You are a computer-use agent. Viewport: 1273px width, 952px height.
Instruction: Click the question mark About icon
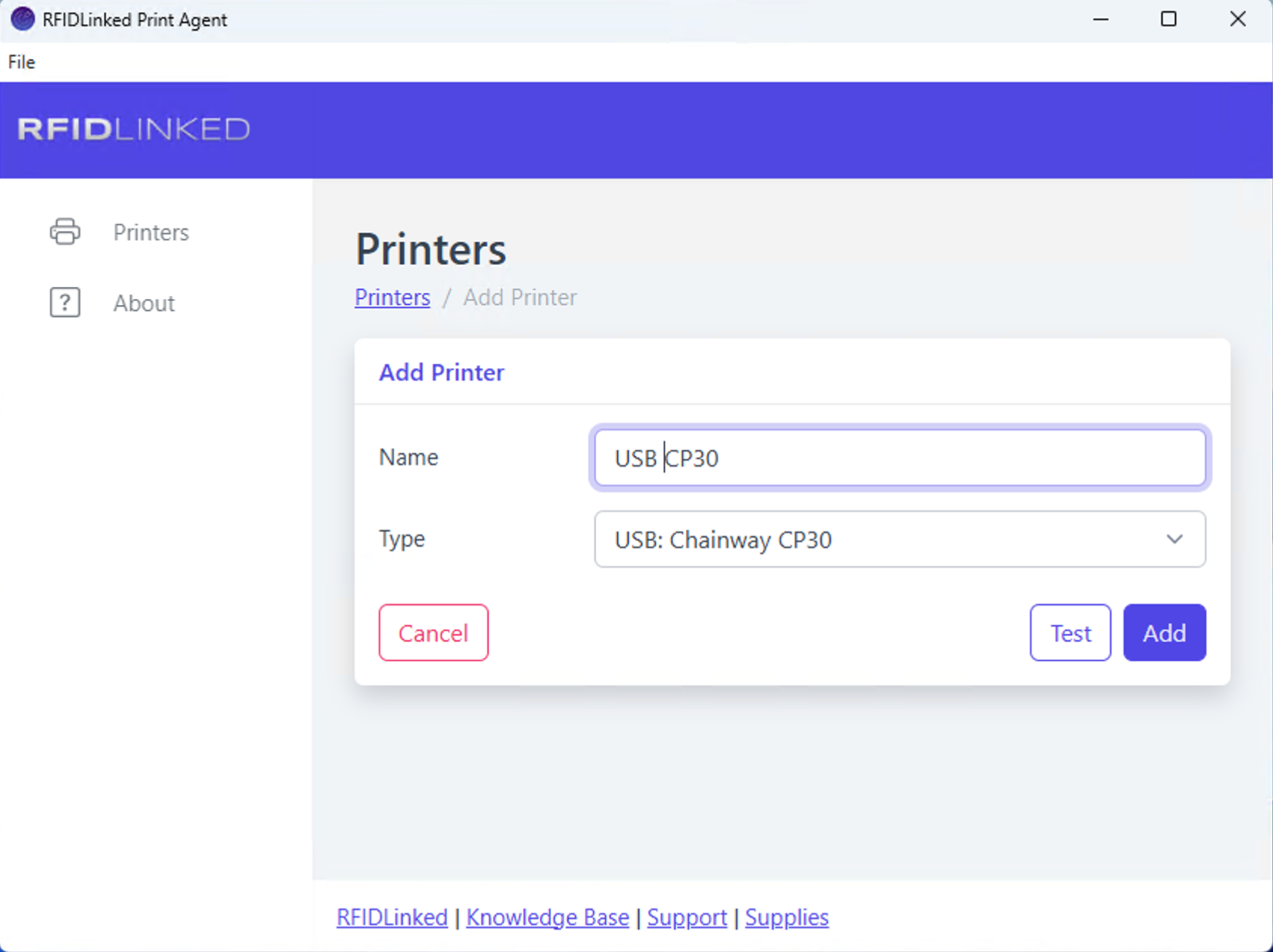[65, 303]
